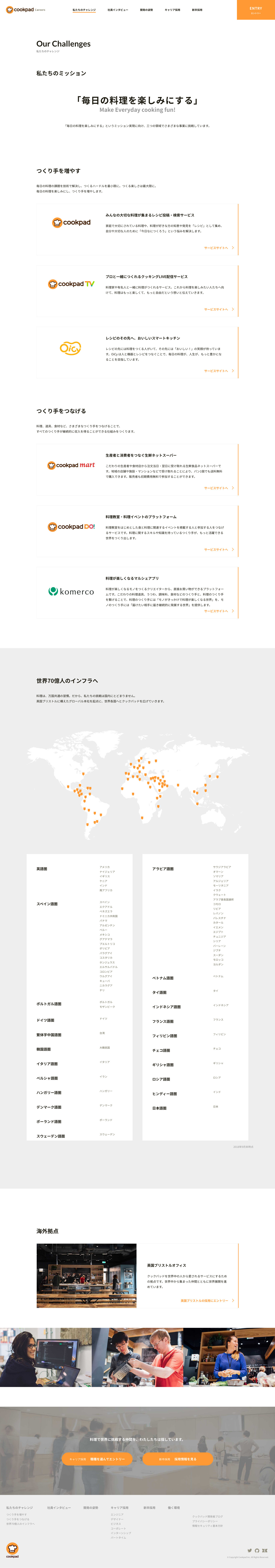
Task: Open サービスサイトへ link in OiCy card
Action: (x=216, y=371)
